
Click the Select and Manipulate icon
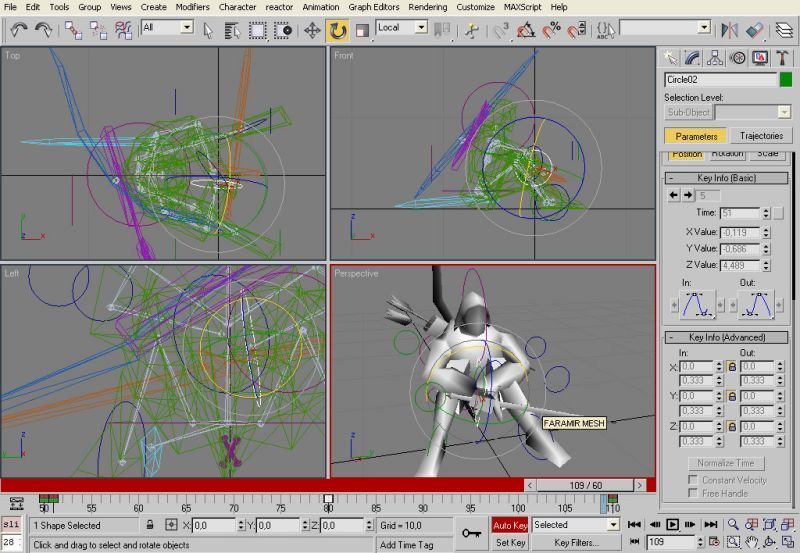[472, 31]
